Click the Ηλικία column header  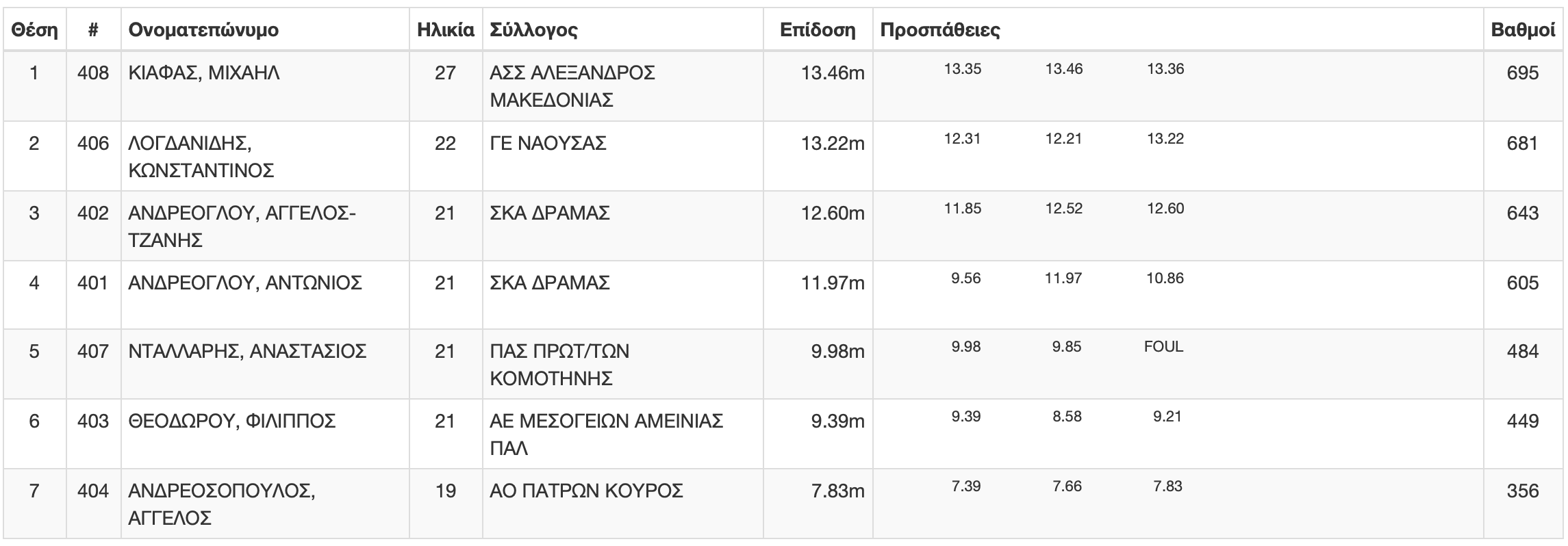(446, 30)
